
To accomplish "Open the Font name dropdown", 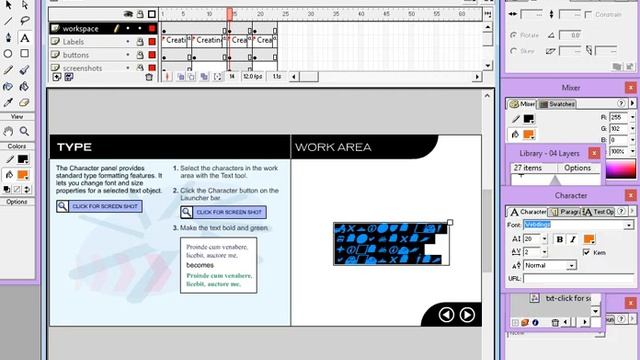I will 629,225.
